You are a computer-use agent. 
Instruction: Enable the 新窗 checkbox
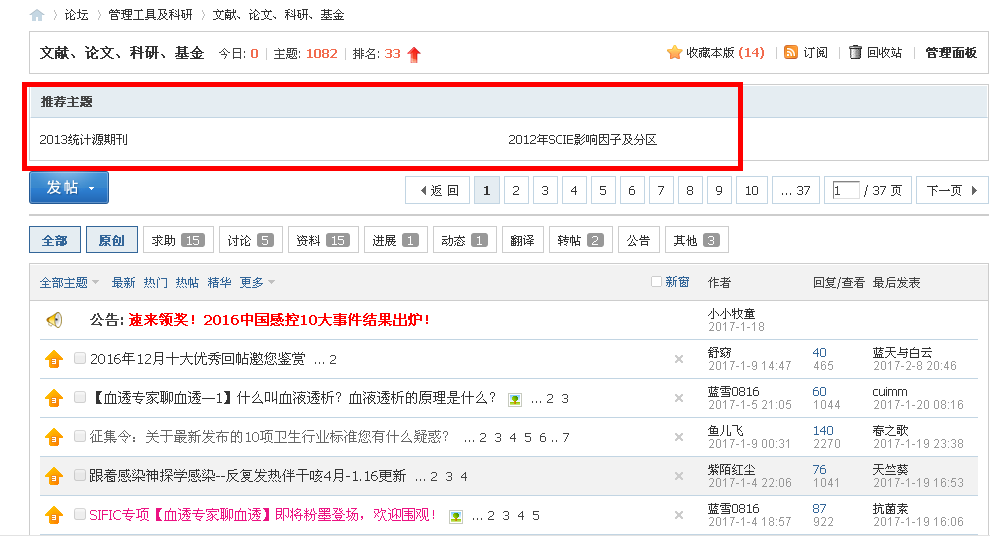pyautogui.click(x=656, y=282)
